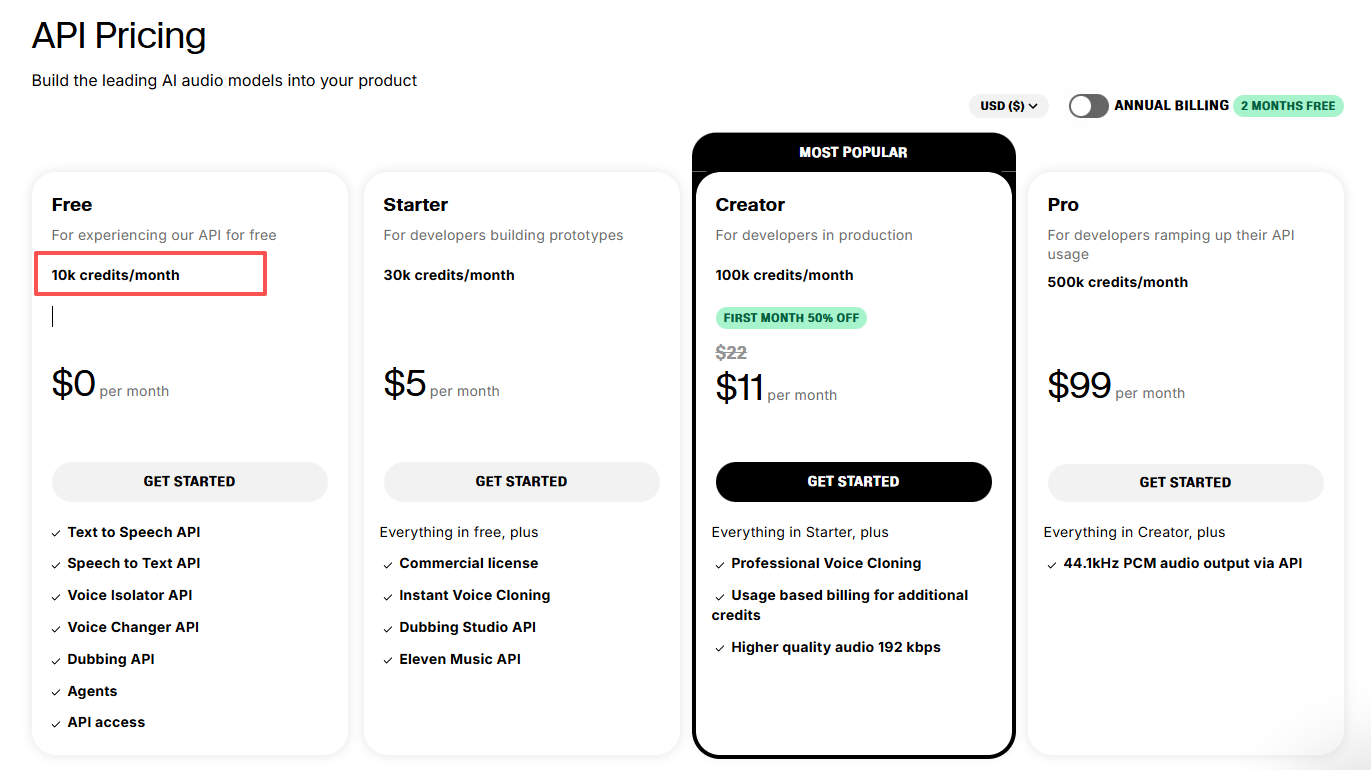This screenshot has height=770, width=1371.
Task: Click the checkmark beside Eleven Music API
Action: 389,660
